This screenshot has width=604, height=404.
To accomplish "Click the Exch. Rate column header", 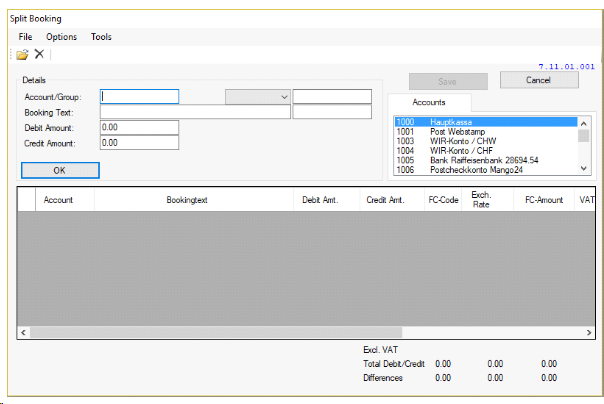I will pos(487,199).
